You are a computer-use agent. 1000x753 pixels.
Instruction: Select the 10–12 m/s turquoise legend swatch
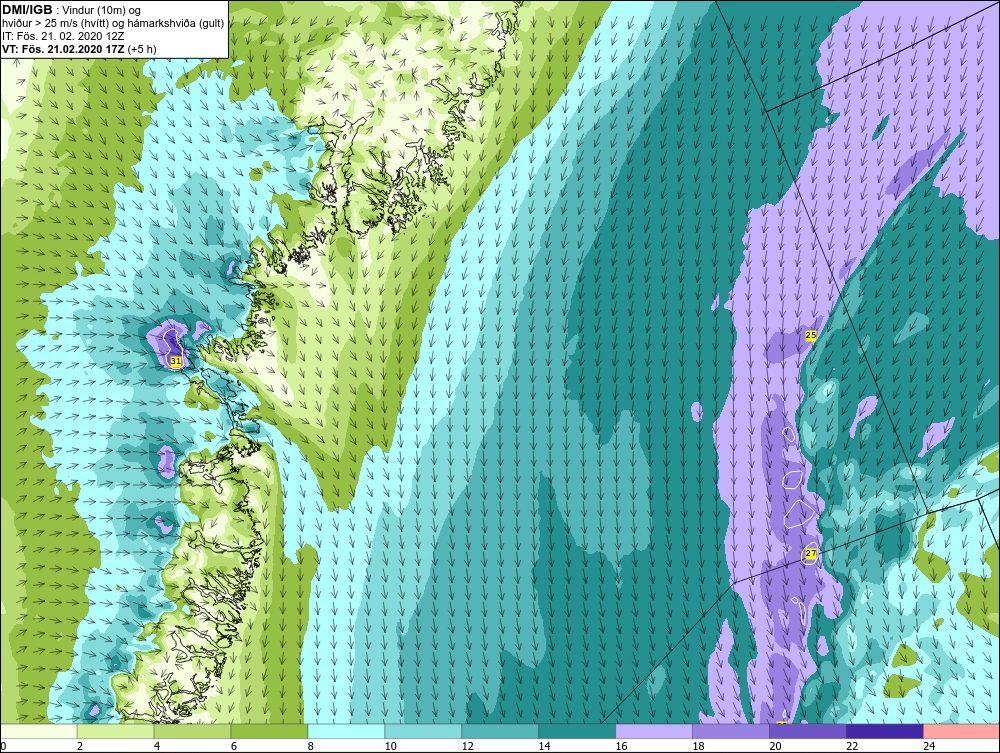[423, 731]
